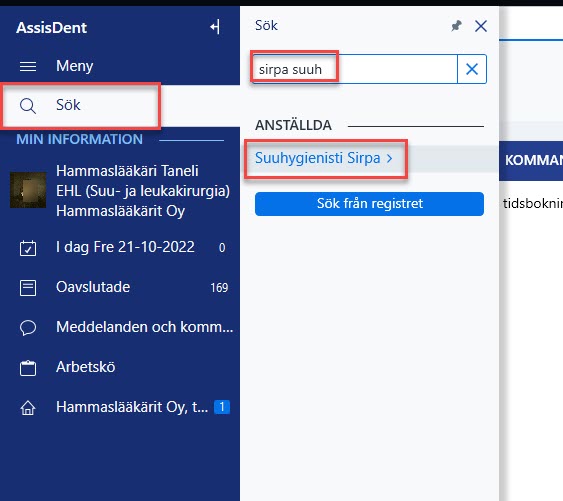
Task: Click the Arbetskö clipboard icon
Action: click(x=28, y=368)
